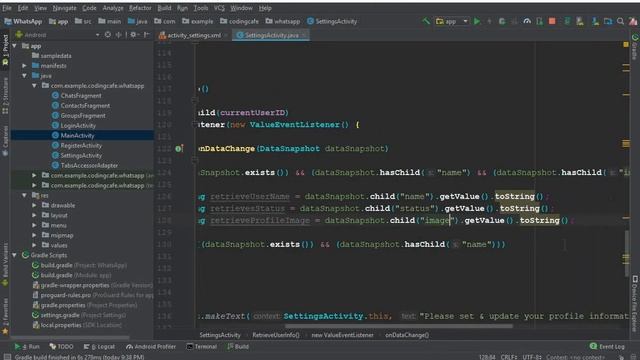Click the tool window quick access icon in status bar
The image size is (640, 360).
point(7,357)
